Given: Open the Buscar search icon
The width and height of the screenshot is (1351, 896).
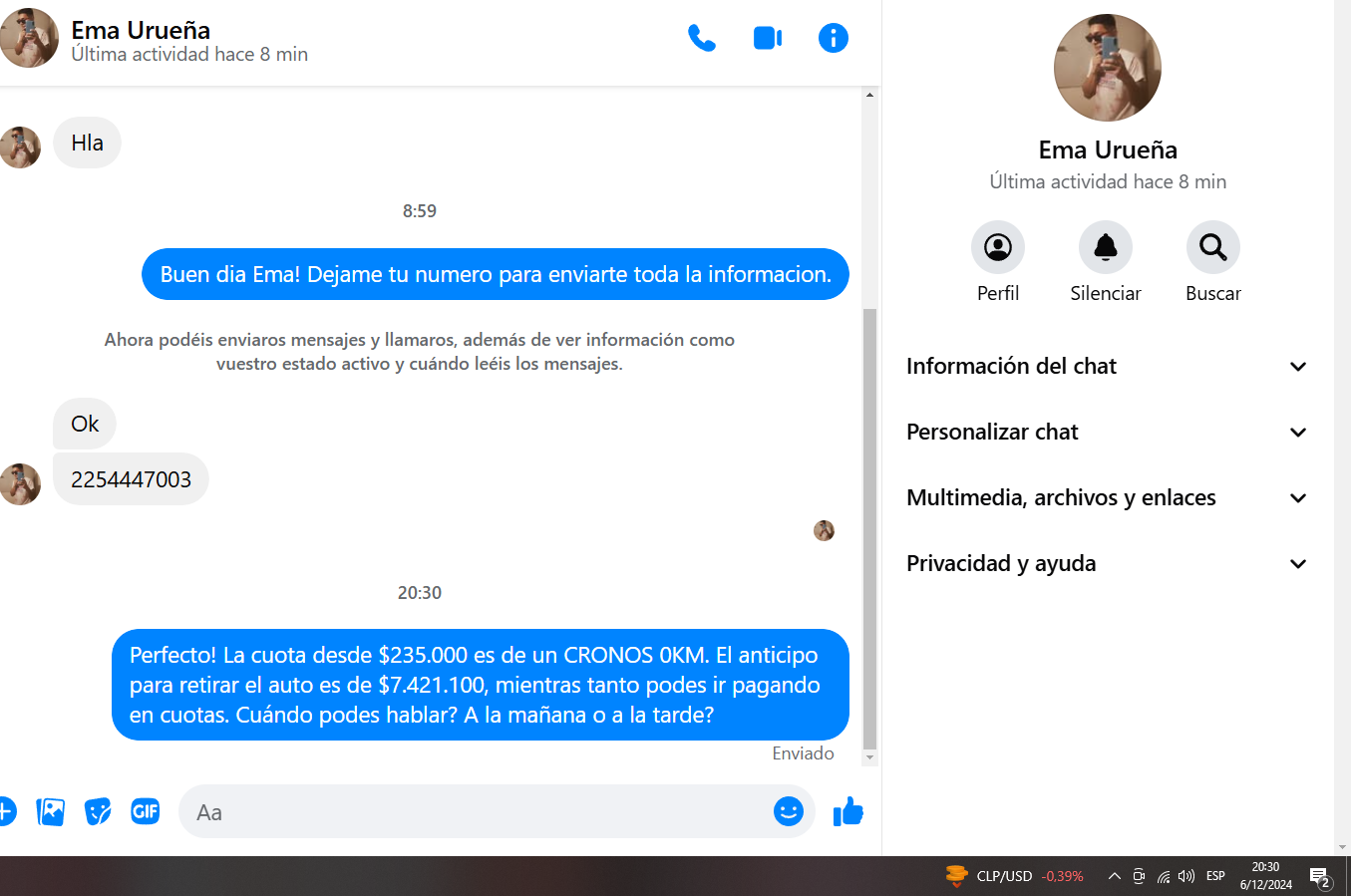Looking at the screenshot, I should tap(1213, 247).
